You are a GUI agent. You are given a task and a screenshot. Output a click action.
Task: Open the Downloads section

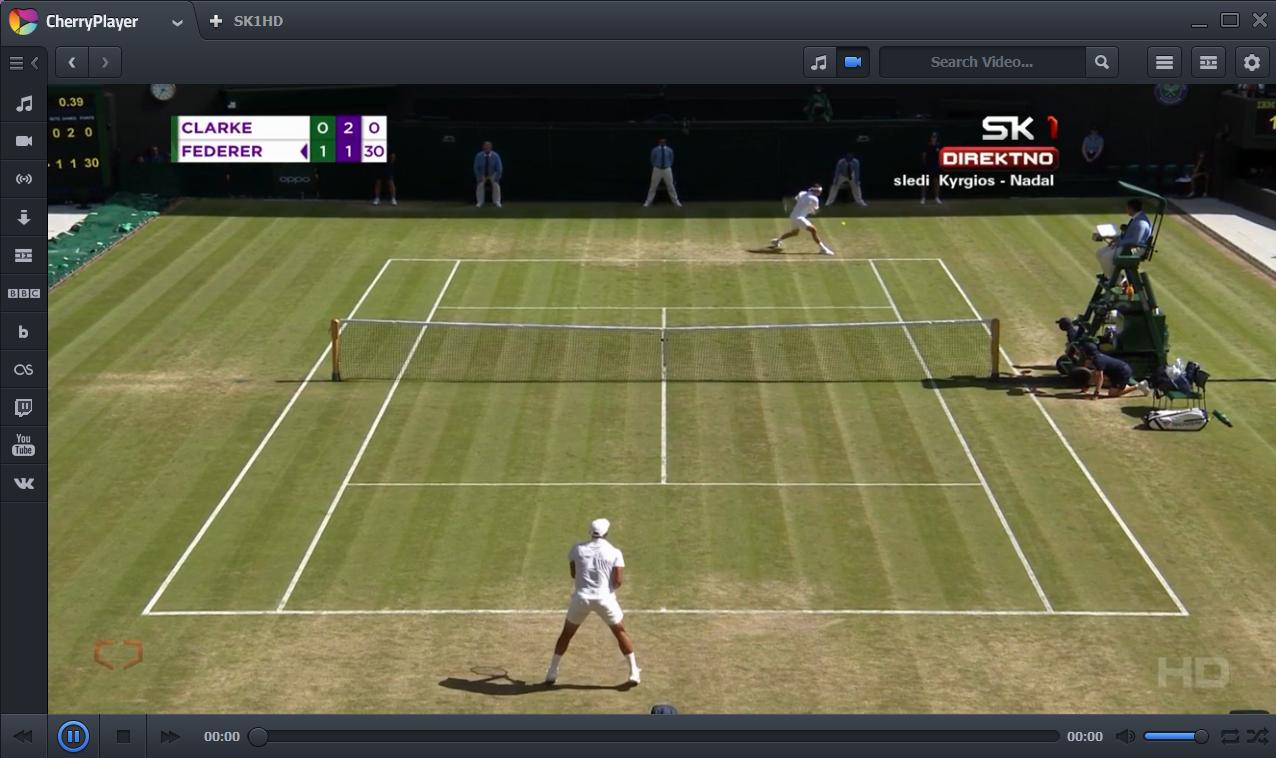tap(24, 217)
